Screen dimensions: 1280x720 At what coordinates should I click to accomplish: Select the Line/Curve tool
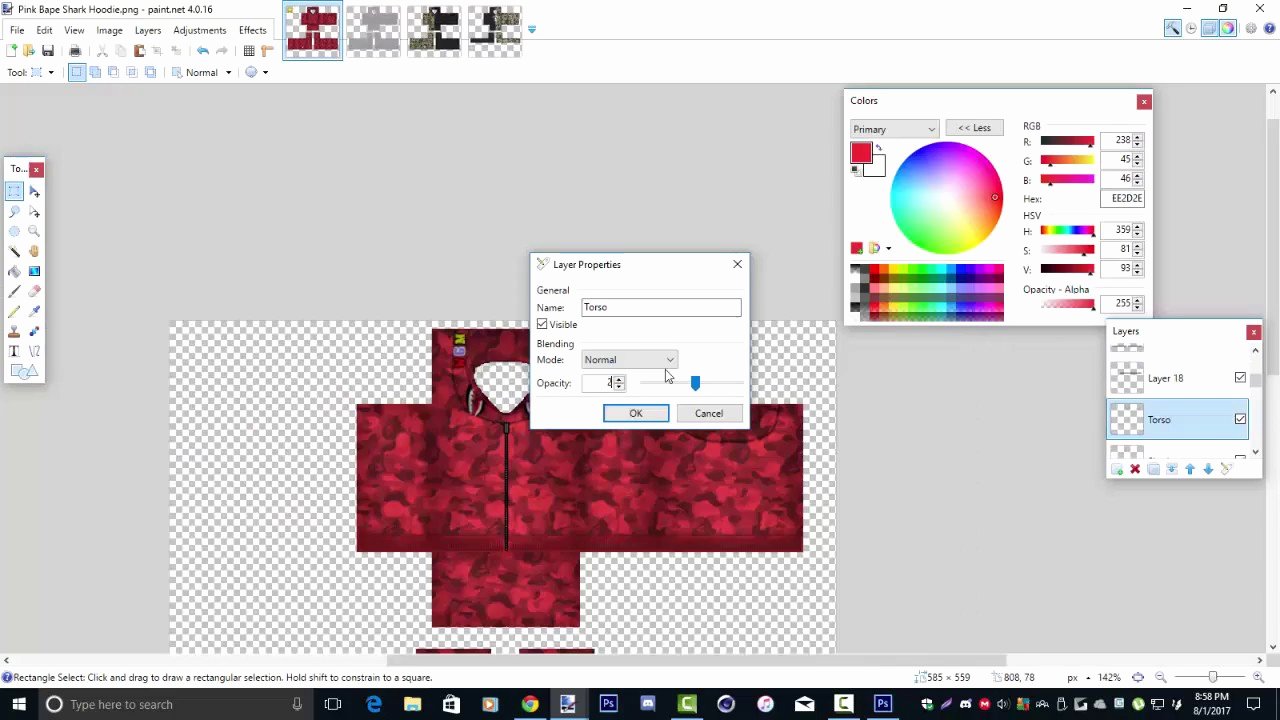coord(34,351)
